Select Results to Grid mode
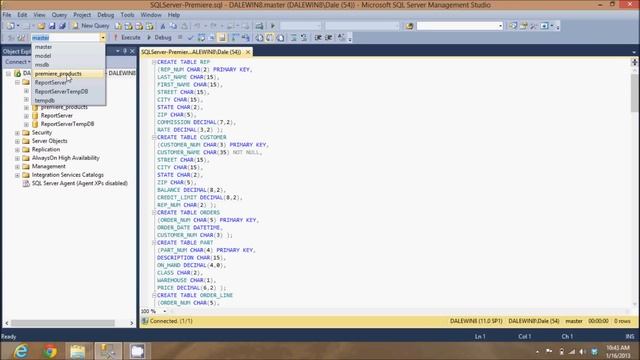Image resolution: width=640 pixels, height=360 pixels. pyautogui.click(x=270, y=38)
